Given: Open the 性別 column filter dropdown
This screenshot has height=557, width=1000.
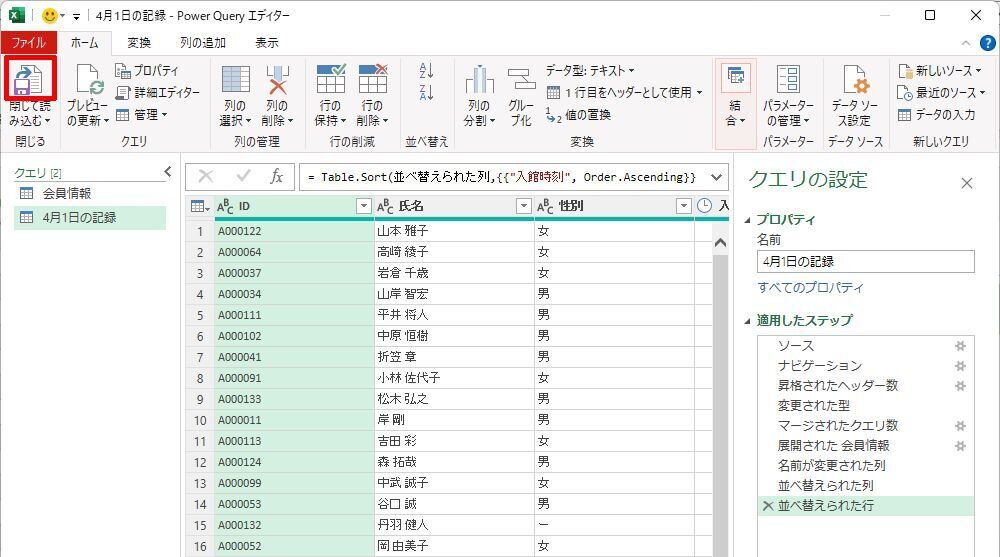Looking at the screenshot, I should click(684, 206).
